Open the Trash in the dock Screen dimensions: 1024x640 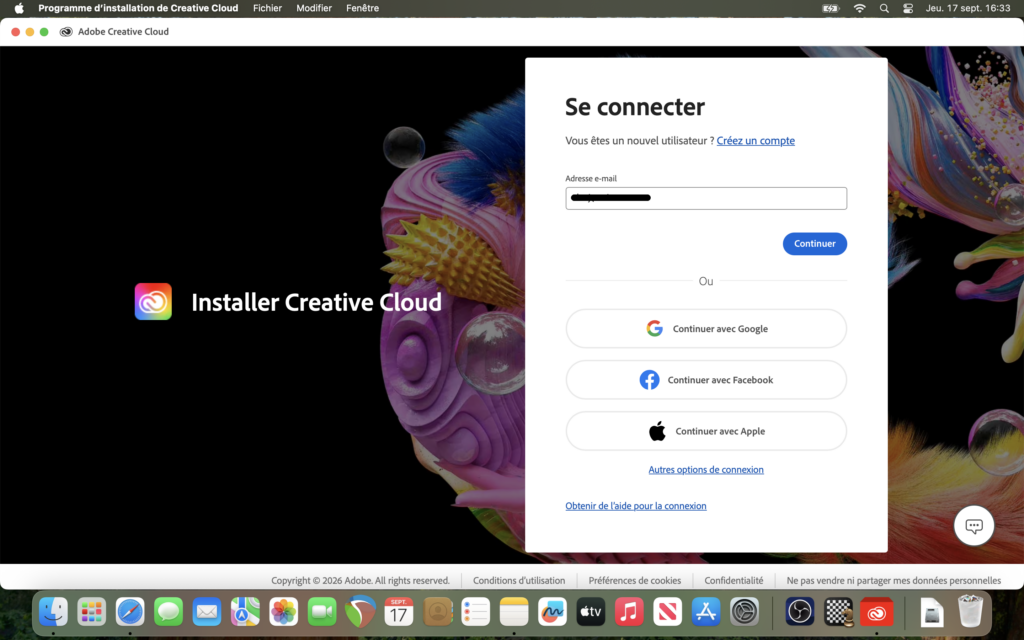[x=970, y=612]
